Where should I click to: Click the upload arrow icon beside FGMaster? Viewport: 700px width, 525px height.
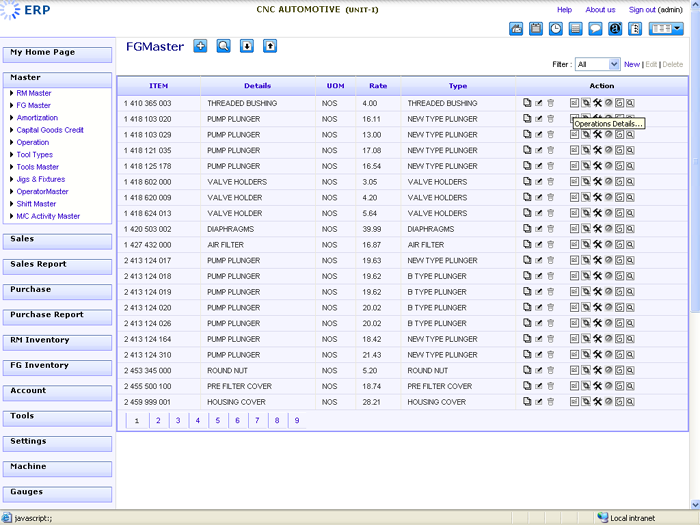click(270, 46)
